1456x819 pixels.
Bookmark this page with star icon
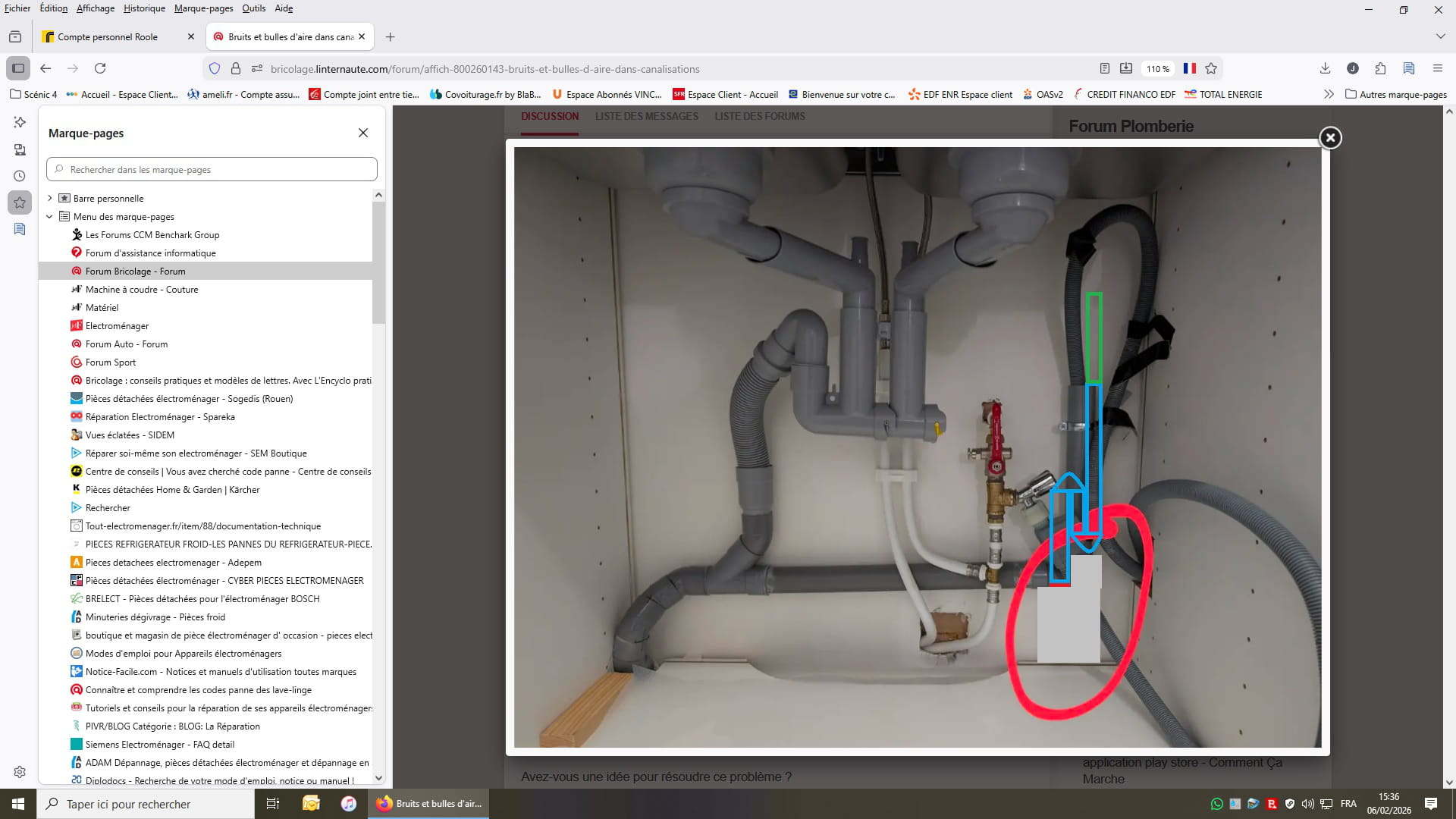tap(1211, 68)
